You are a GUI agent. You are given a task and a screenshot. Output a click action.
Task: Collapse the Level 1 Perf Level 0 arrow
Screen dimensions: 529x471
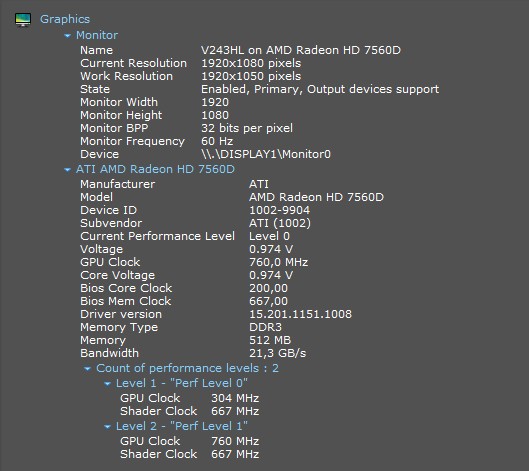[107, 384]
